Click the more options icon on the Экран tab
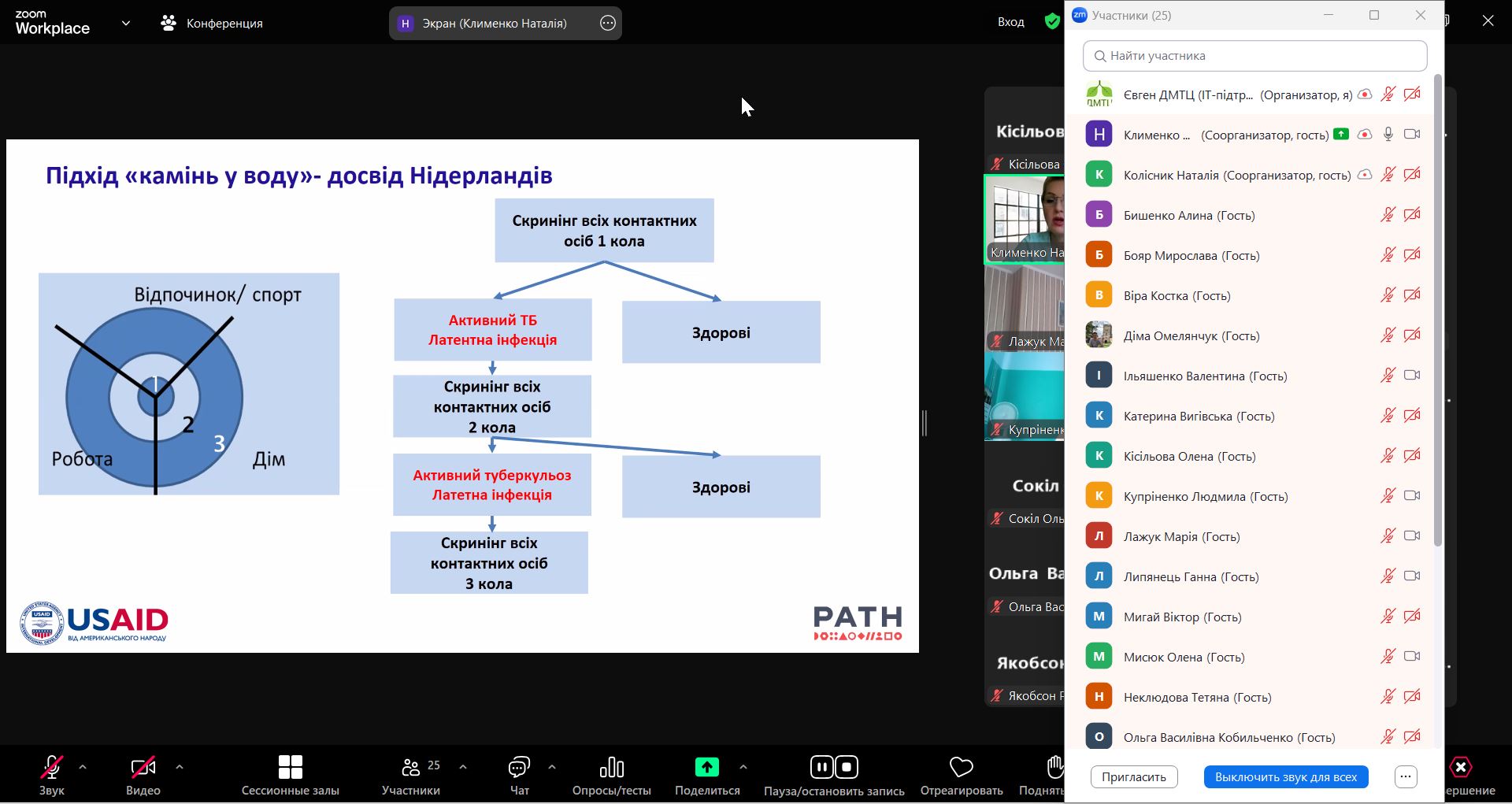 point(608,23)
